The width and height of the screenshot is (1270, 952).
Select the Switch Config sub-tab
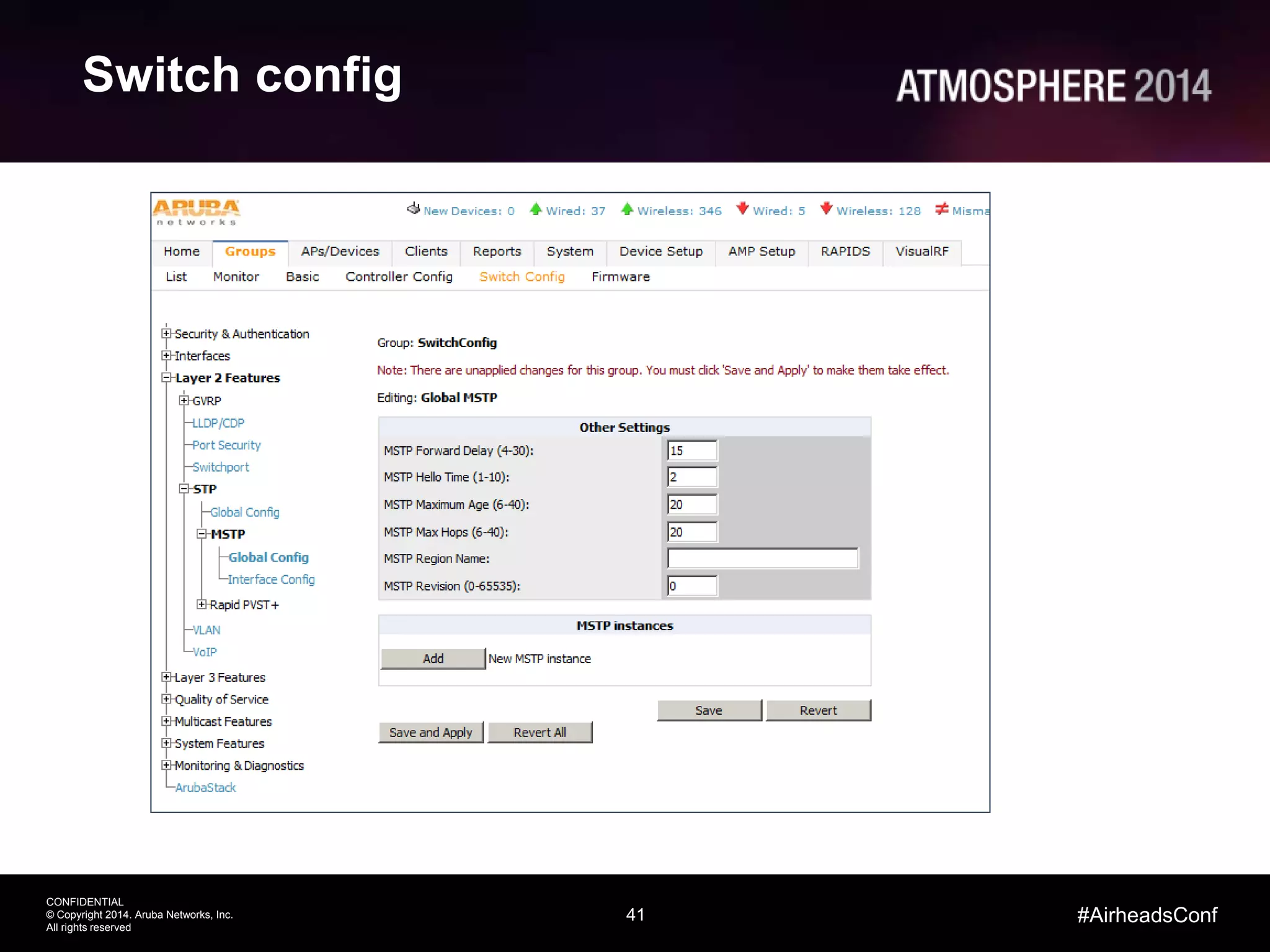522,277
